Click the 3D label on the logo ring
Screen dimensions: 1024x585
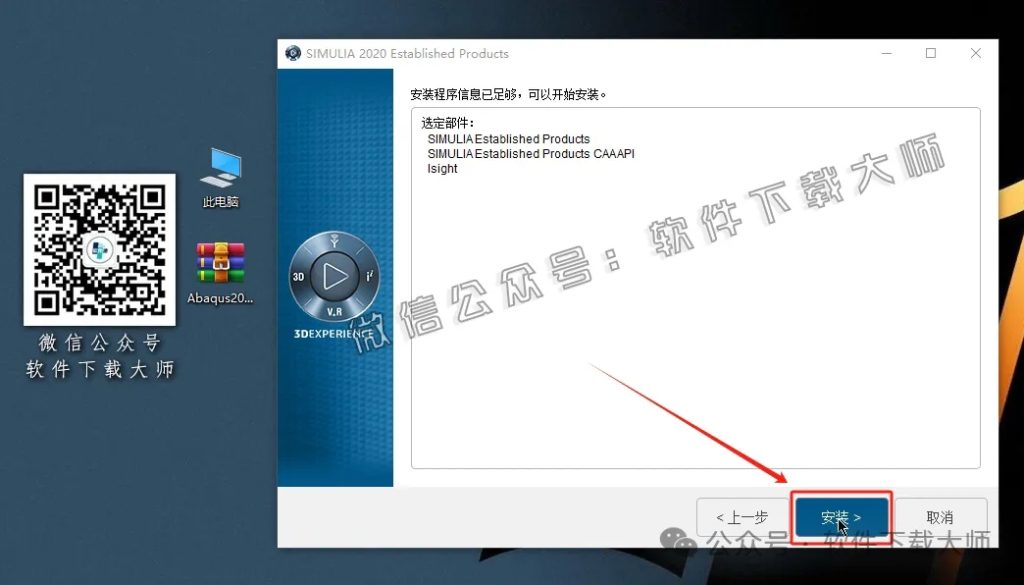pyautogui.click(x=300, y=275)
